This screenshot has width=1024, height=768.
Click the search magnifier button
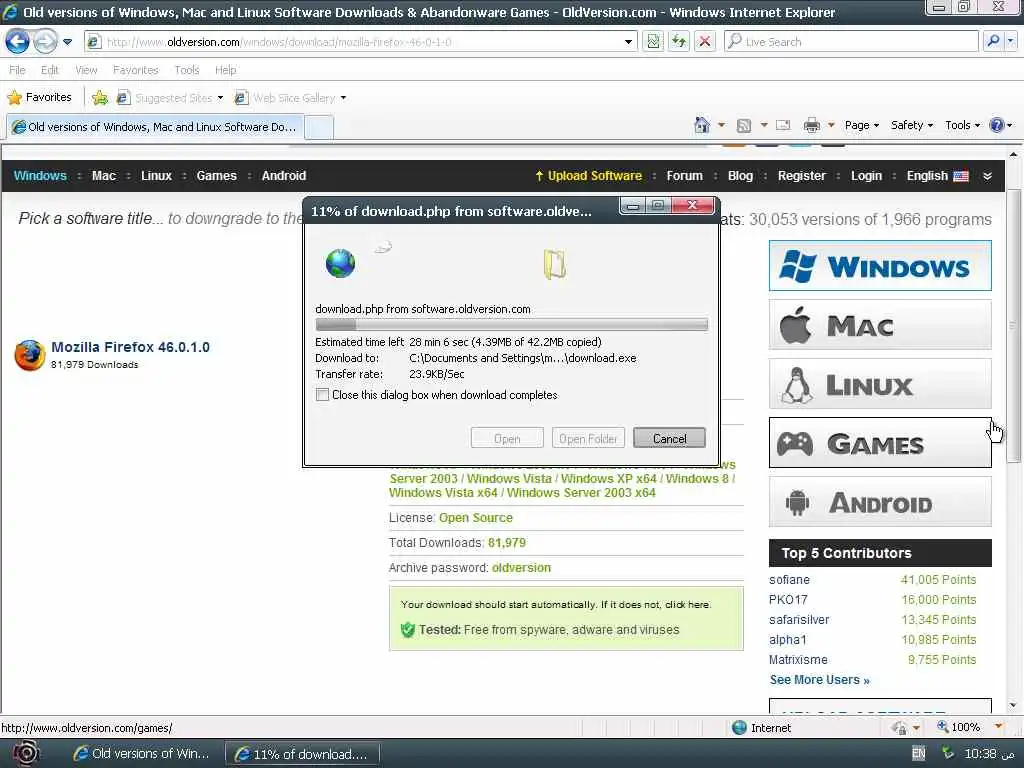pyautogui.click(x=993, y=41)
